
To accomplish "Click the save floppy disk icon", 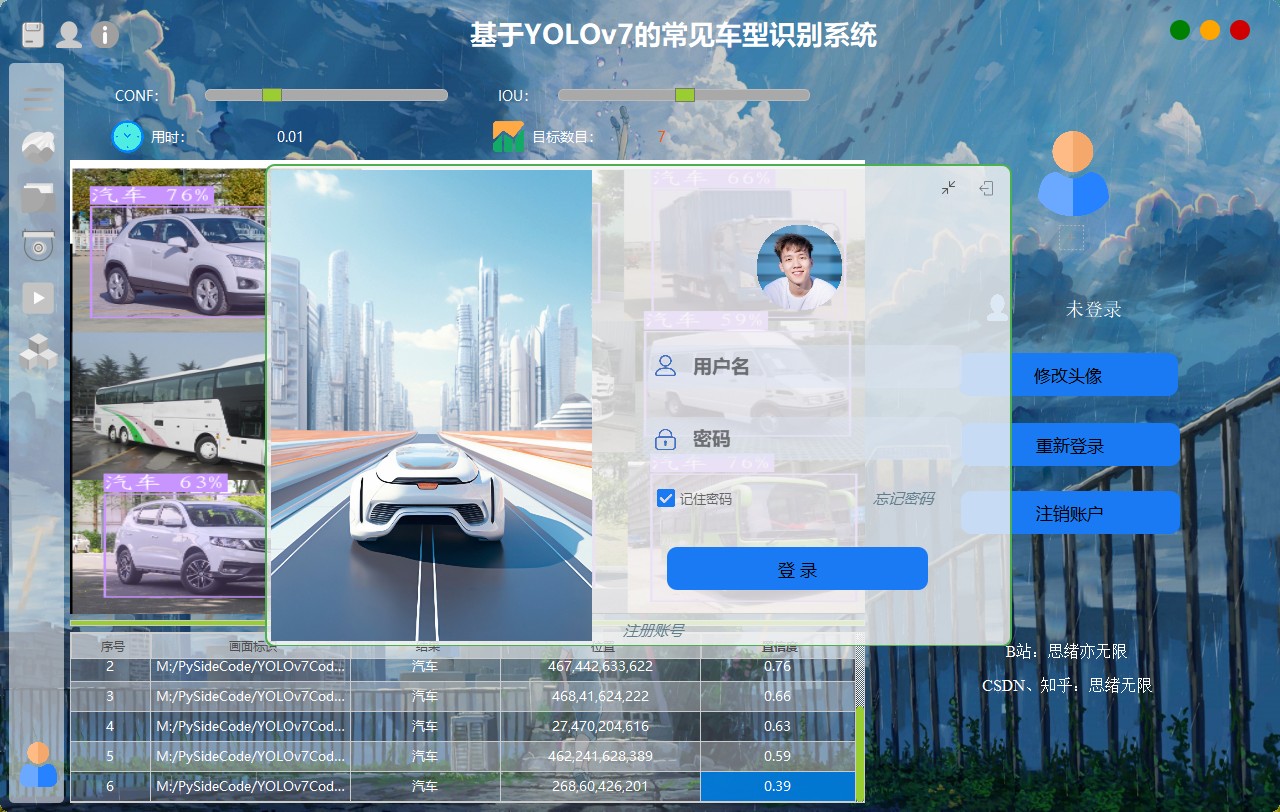I will click(x=34, y=35).
